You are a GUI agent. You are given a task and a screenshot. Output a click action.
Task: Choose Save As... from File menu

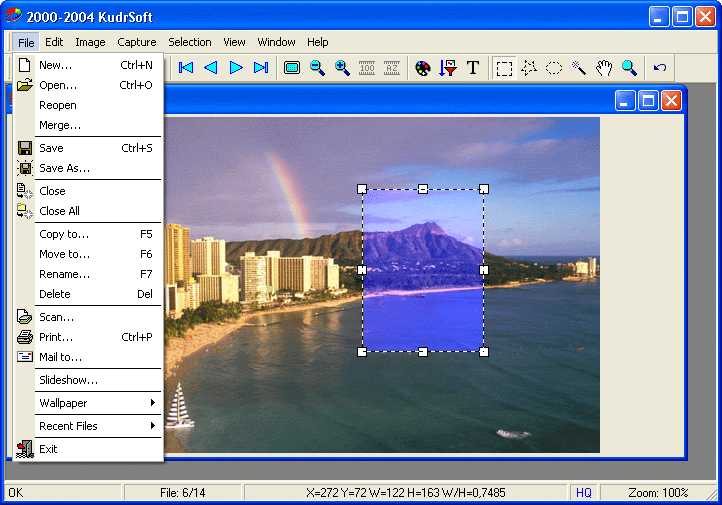64,168
